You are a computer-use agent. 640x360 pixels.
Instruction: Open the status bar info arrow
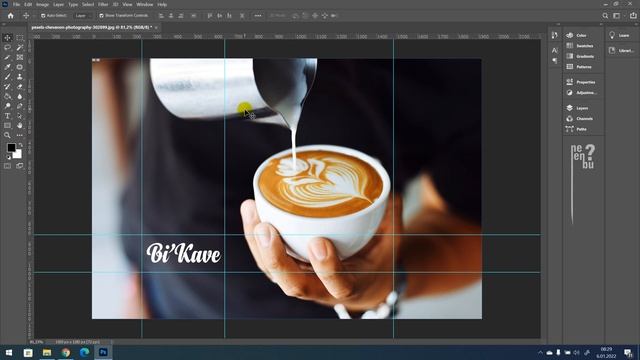pyautogui.click(x=112, y=342)
